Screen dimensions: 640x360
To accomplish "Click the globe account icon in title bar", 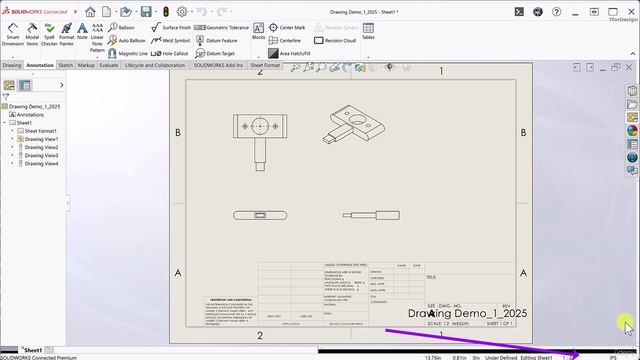I will (x=538, y=12).
